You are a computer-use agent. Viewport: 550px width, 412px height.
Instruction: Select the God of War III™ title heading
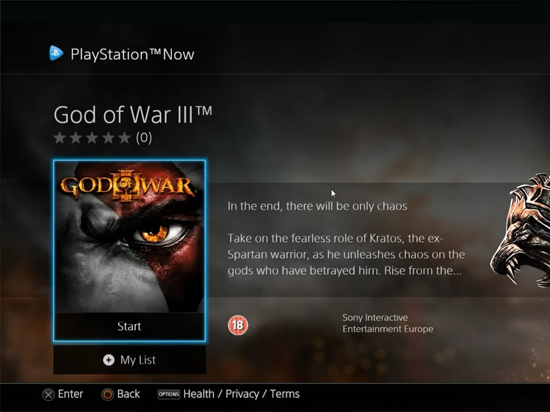pos(133,115)
